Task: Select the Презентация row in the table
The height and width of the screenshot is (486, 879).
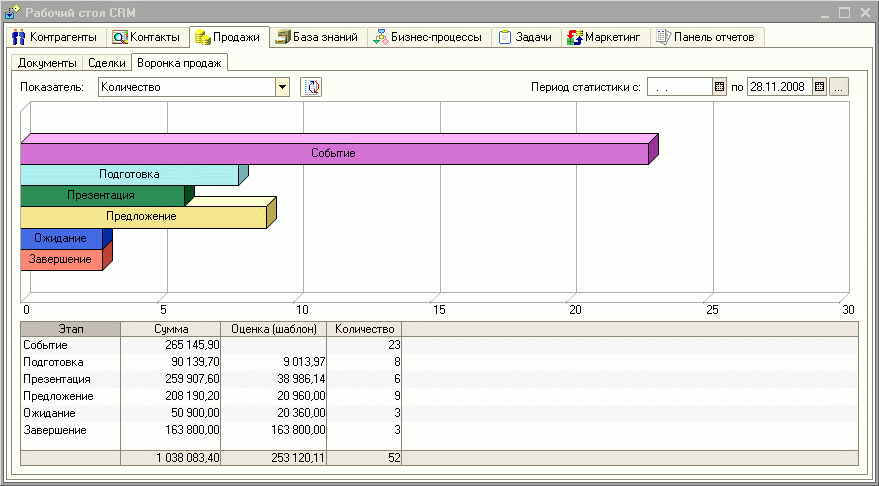Action: (x=56, y=379)
